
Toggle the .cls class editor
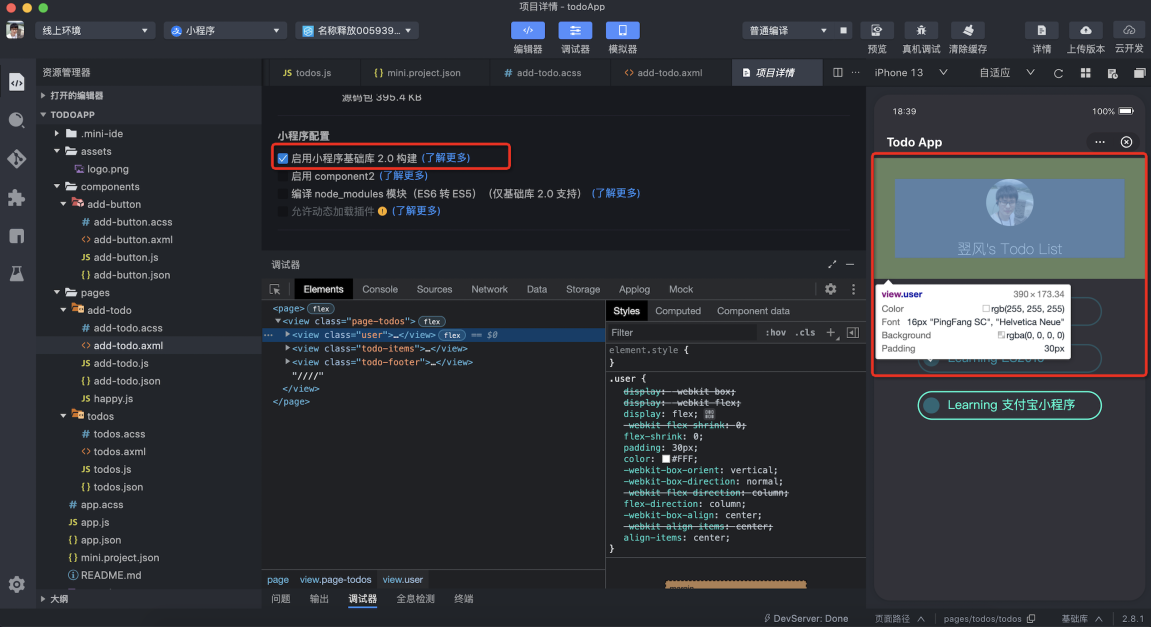click(x=806, y=333)
